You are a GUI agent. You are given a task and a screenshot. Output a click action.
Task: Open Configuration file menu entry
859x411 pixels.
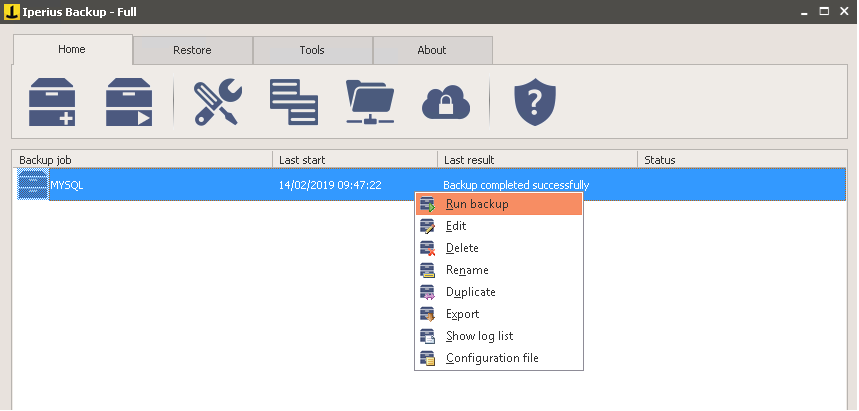click(x=499, y=357)
